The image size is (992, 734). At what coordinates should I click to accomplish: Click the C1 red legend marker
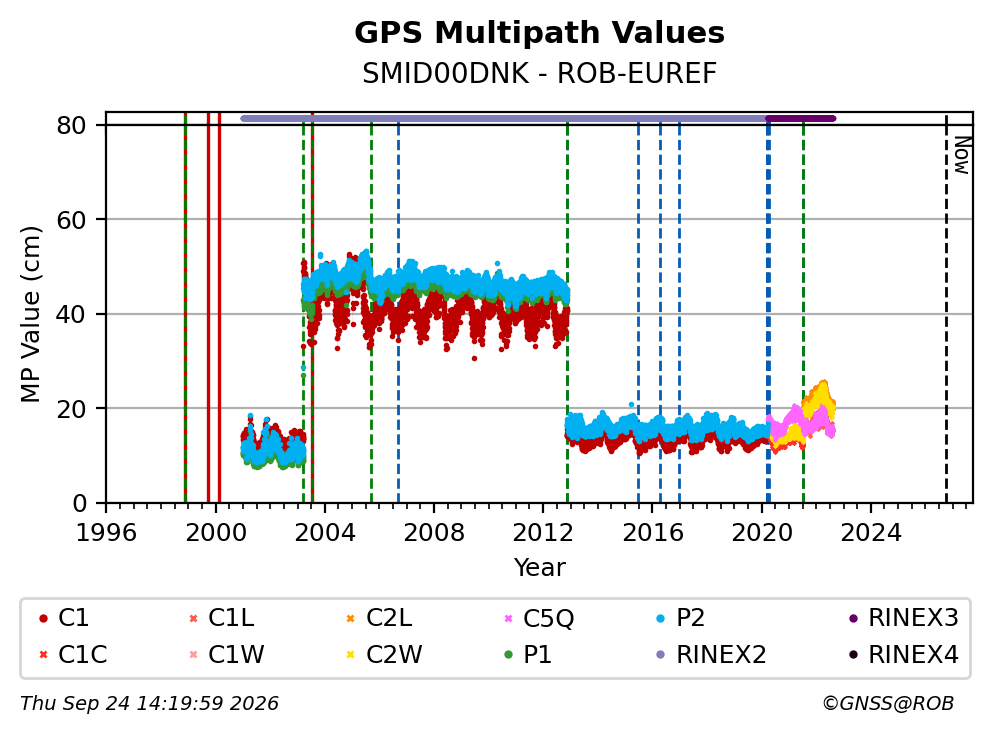(43, 618)
